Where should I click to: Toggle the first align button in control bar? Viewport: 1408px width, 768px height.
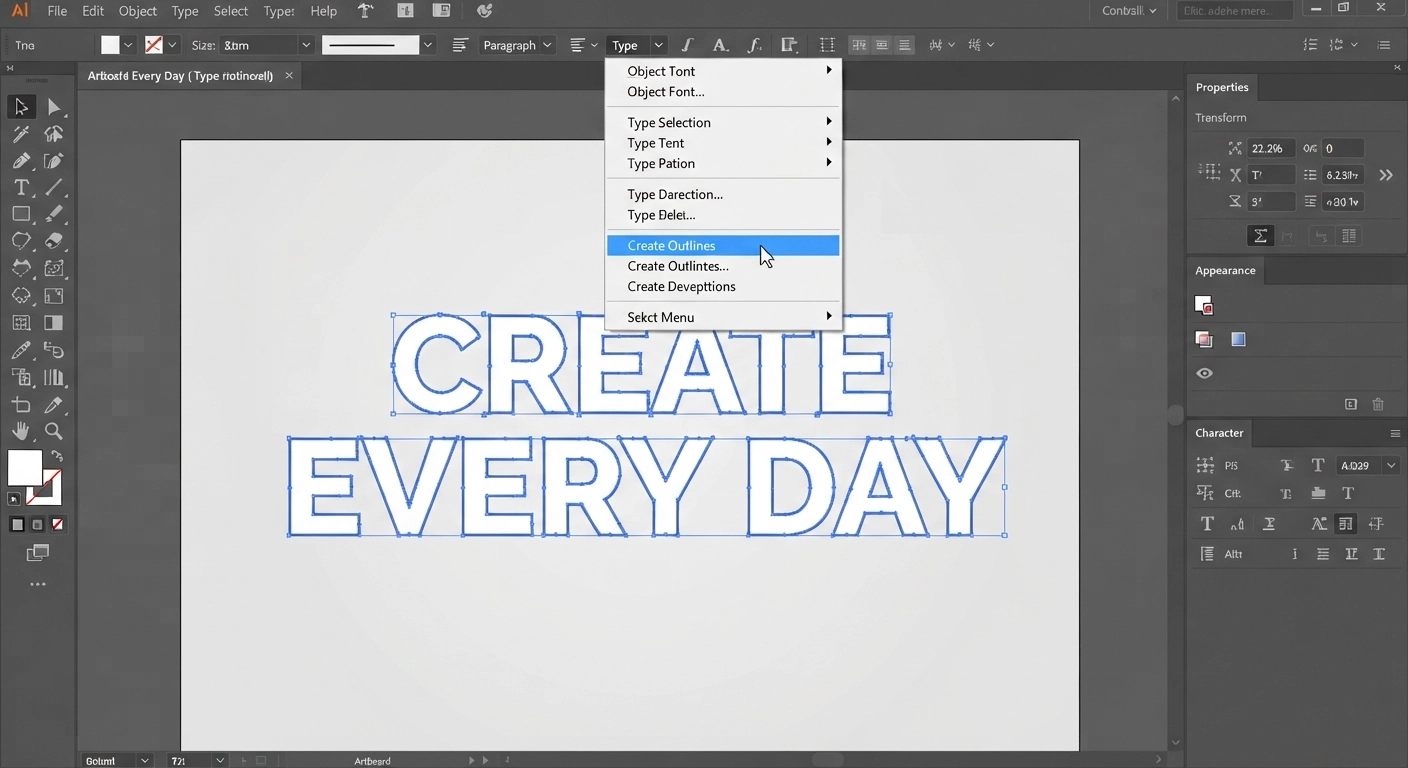859,45
